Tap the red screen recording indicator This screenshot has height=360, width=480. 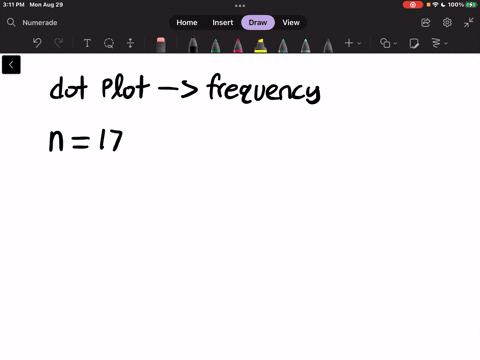tap(413, 5)
